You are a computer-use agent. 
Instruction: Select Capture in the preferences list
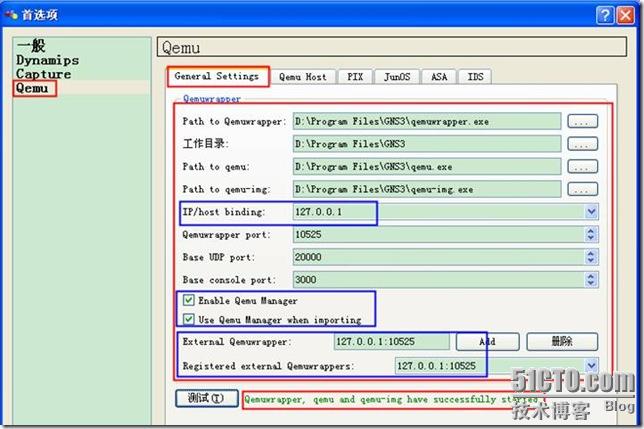tap(44, 74)
